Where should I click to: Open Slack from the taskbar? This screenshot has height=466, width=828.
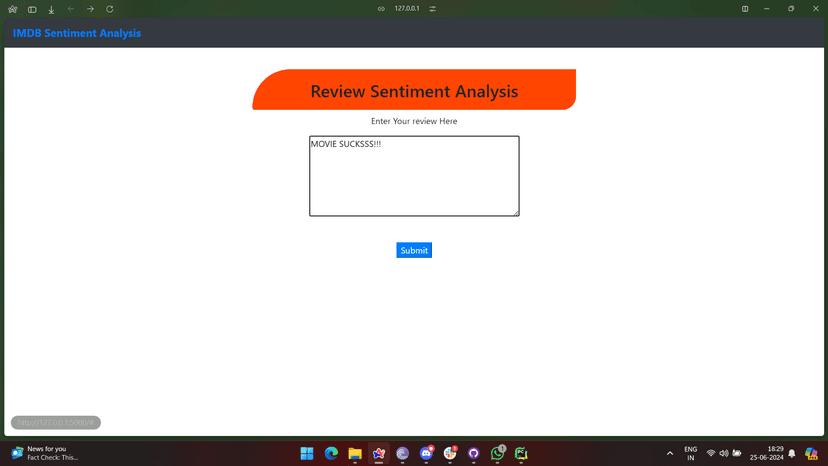450,453
